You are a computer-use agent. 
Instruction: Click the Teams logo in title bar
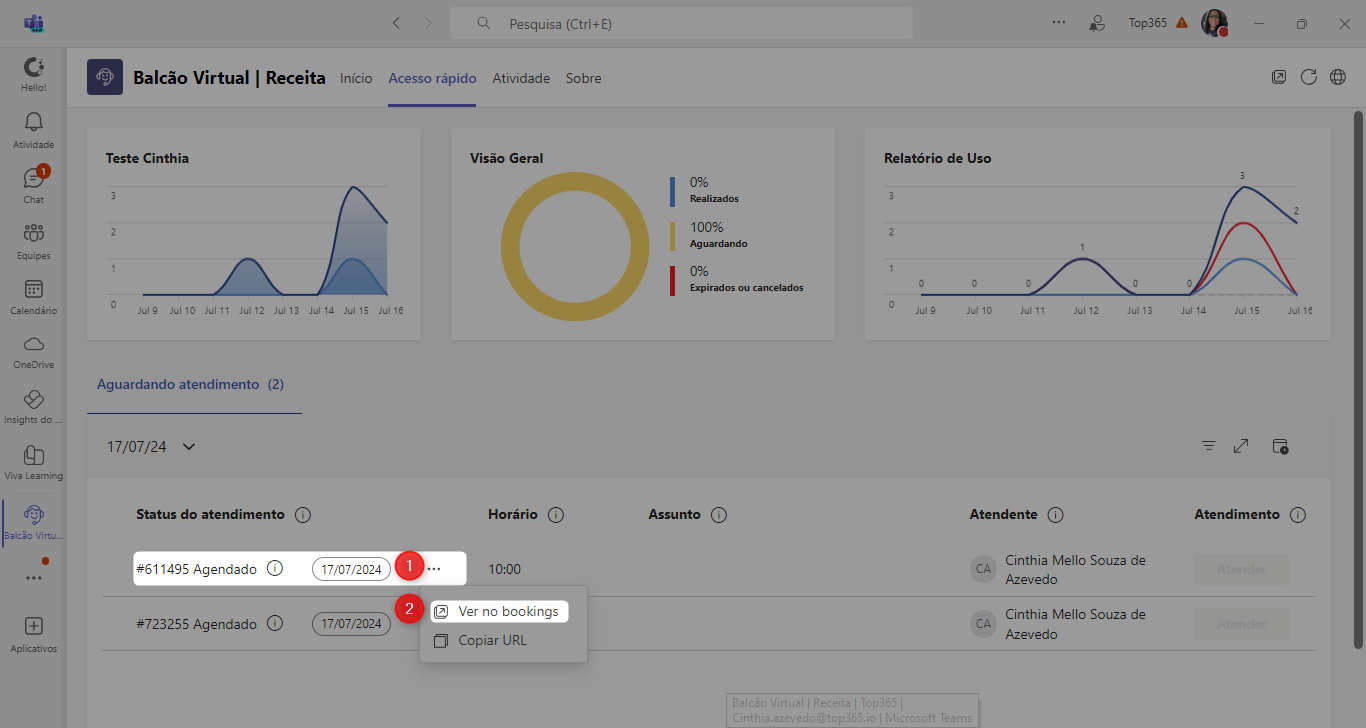[33, 23]
